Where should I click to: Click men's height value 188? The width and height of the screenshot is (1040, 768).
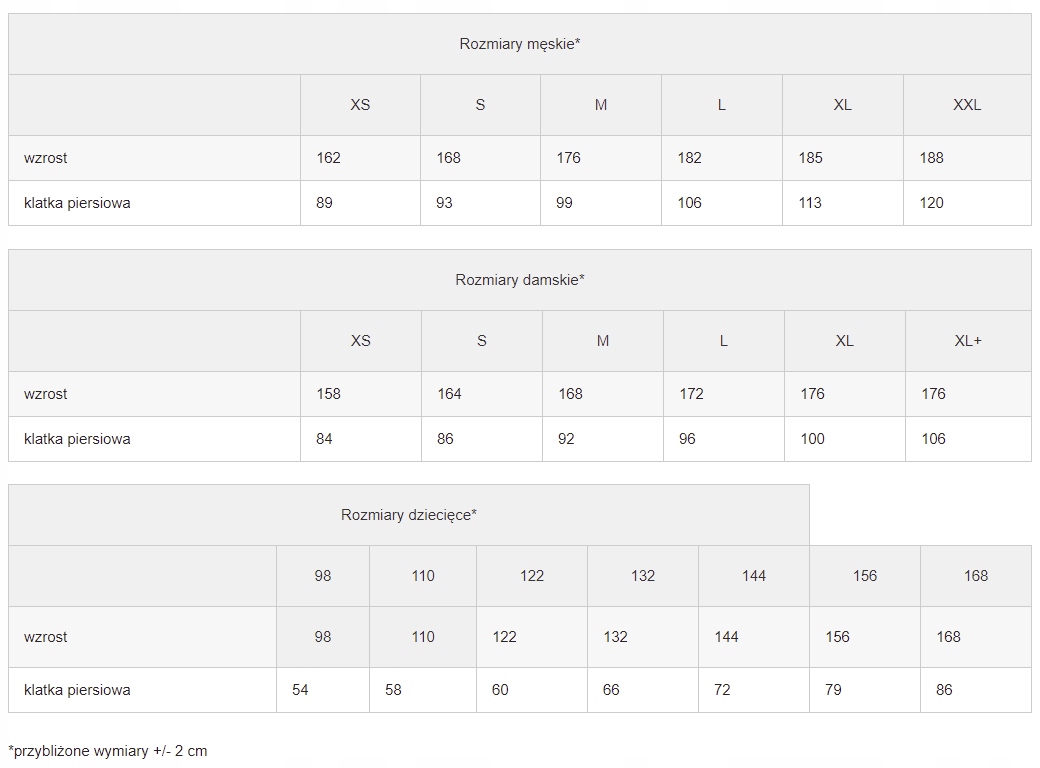coord(931,158)
